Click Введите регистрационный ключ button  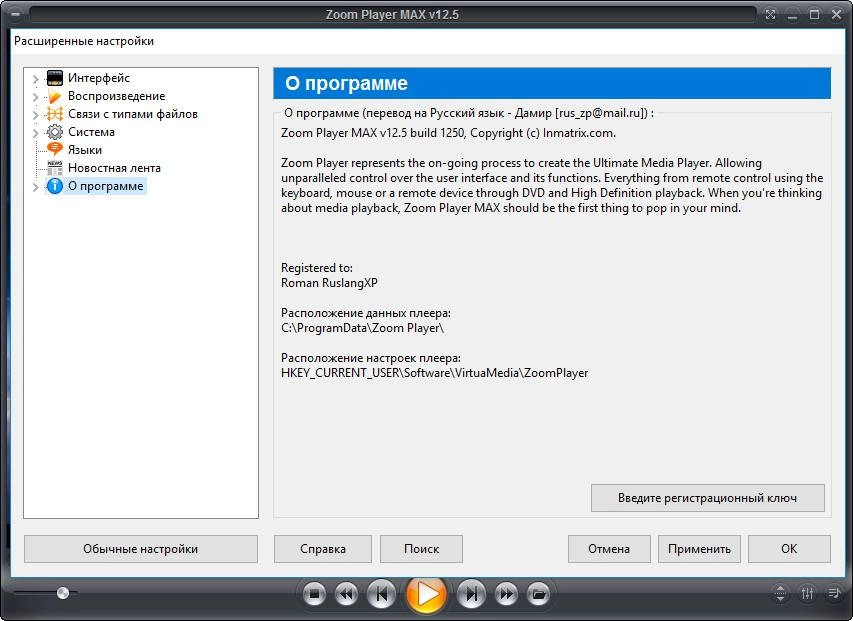click(708, 498)
